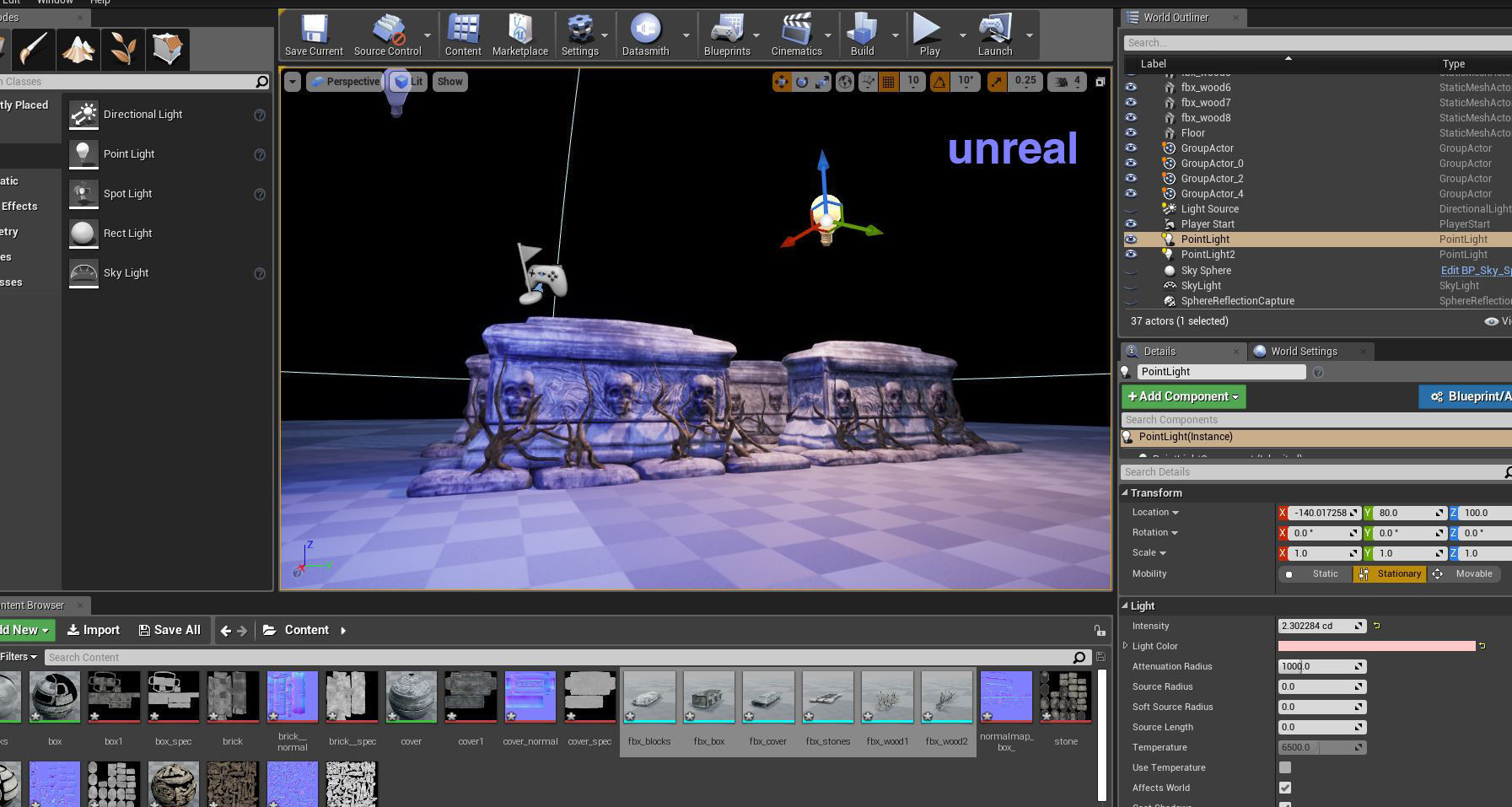The height and width of the screenshot is (807, 1512).
Task: Toggle rotation snapping in the viewport
Action: (939, 82)
